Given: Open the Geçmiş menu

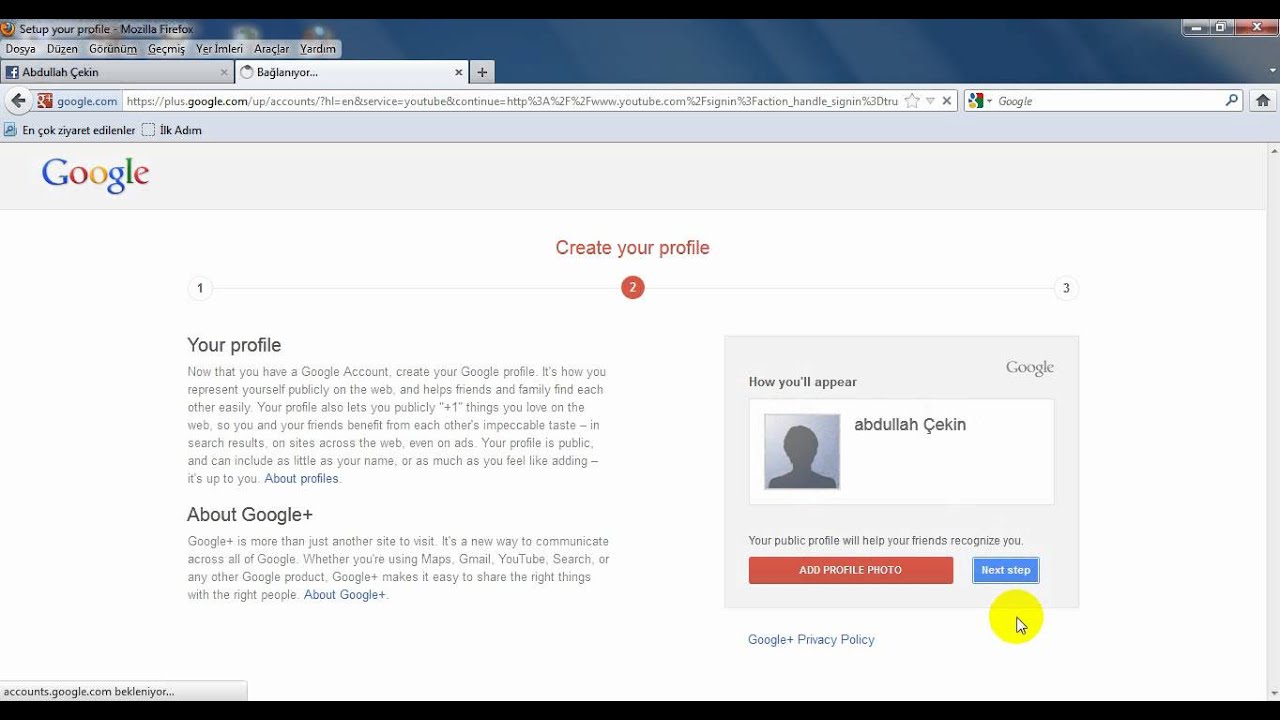Looking at the screenshot, I should [166, 48].
